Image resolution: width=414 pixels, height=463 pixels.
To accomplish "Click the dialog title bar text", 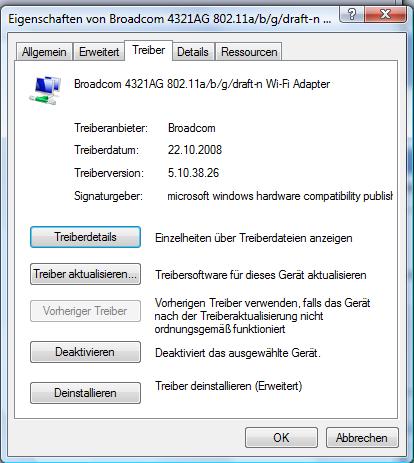I will [x=170, y=19].
